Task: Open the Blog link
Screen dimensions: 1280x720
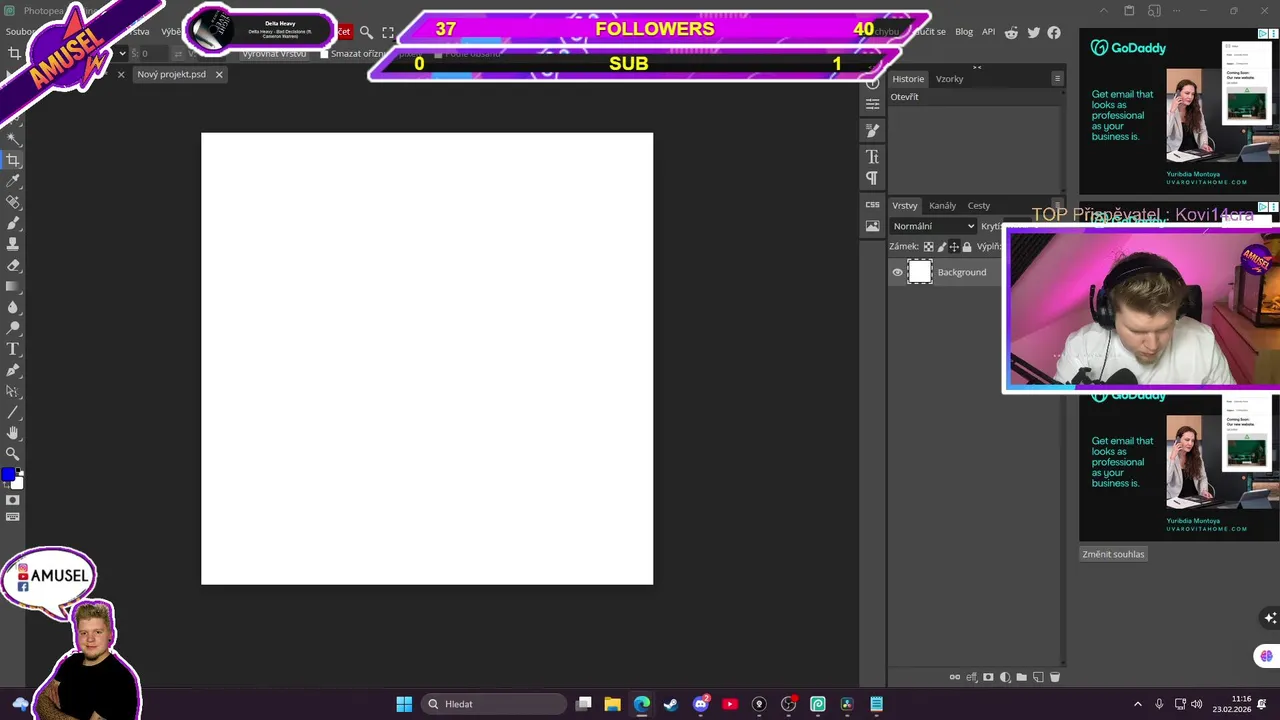Action: [964, 32]
